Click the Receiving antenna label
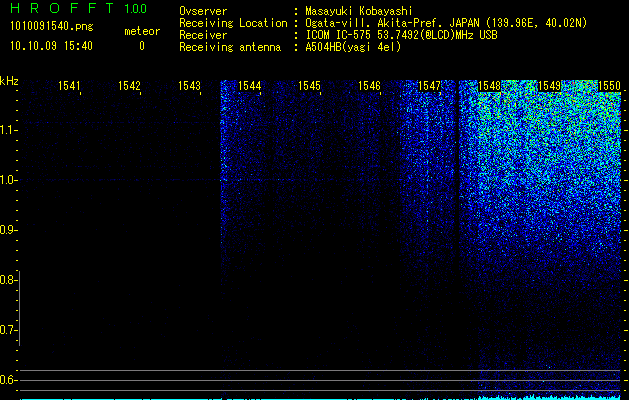The image size is (629, 400). (230, 47)
